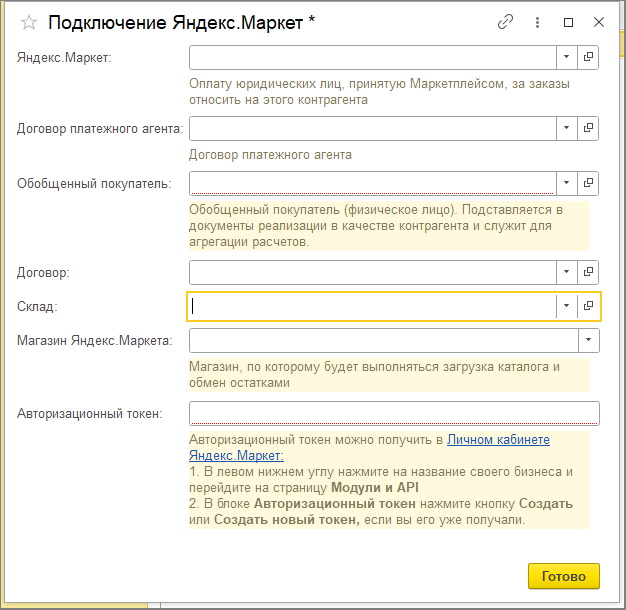This screenshot has height=610, width=626.
Task: Click the Склад: label
Action: (x=37, y=307)
